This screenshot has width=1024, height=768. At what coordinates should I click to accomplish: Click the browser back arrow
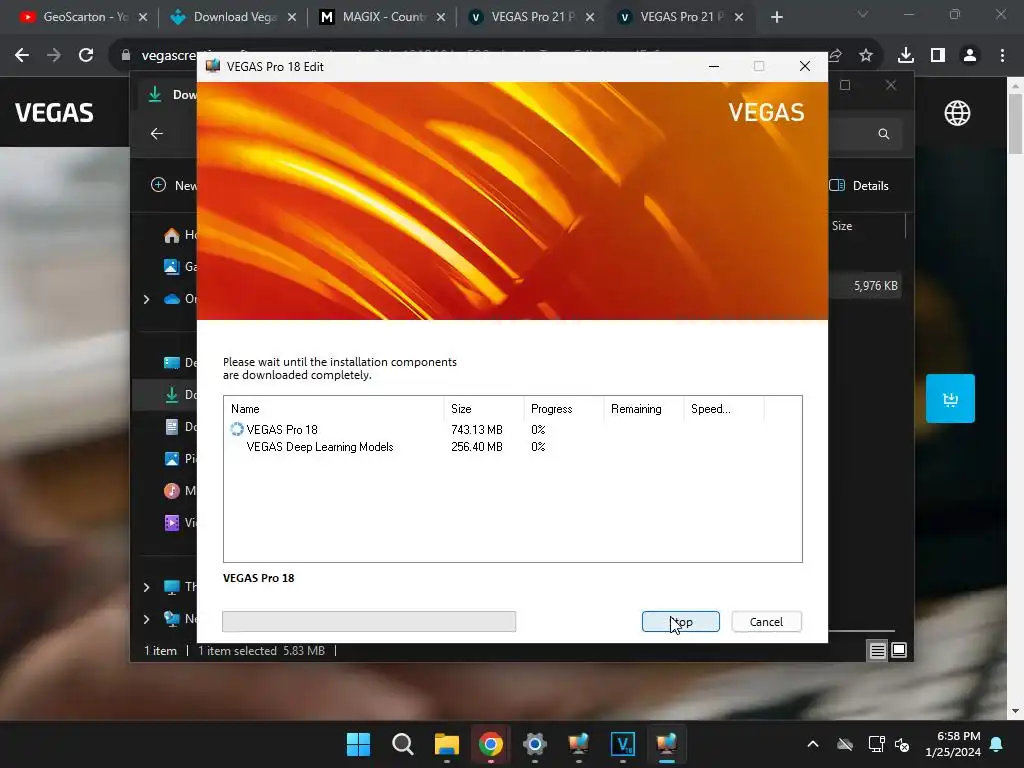[22, 56]
